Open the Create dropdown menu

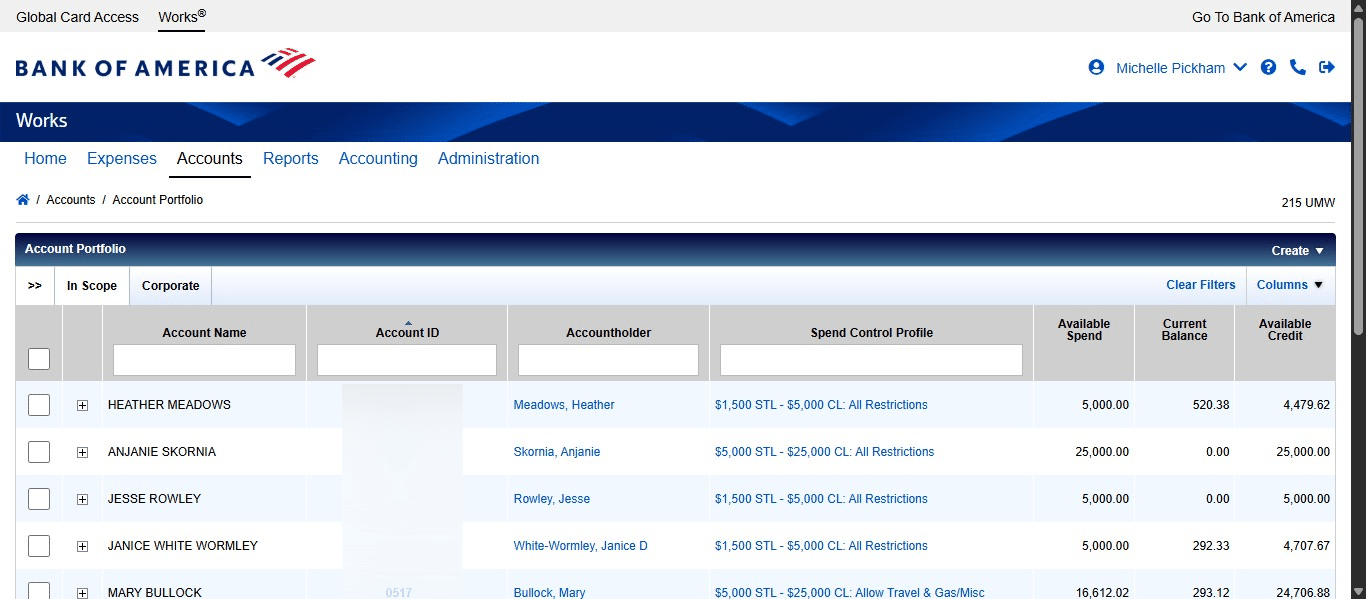point(1297,251)
